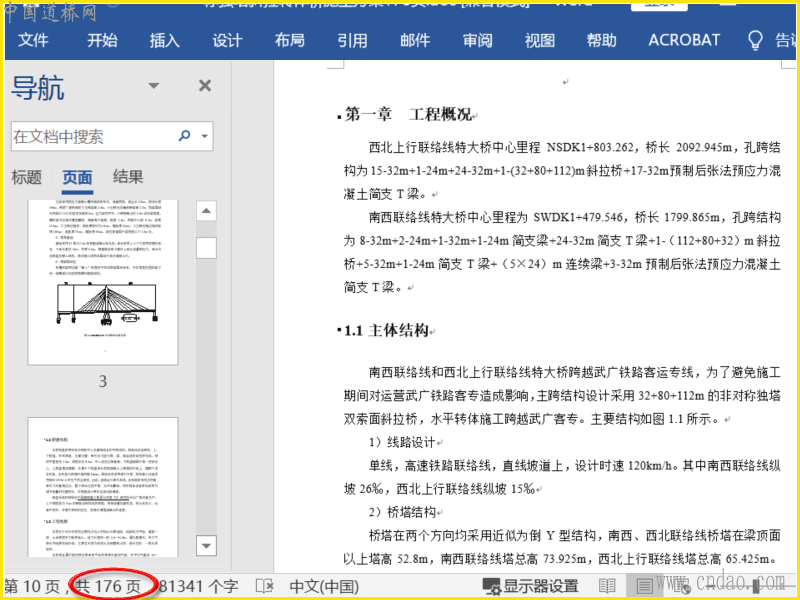
Task: Open the 插入 ribbon tab
Action: (164, 40)
